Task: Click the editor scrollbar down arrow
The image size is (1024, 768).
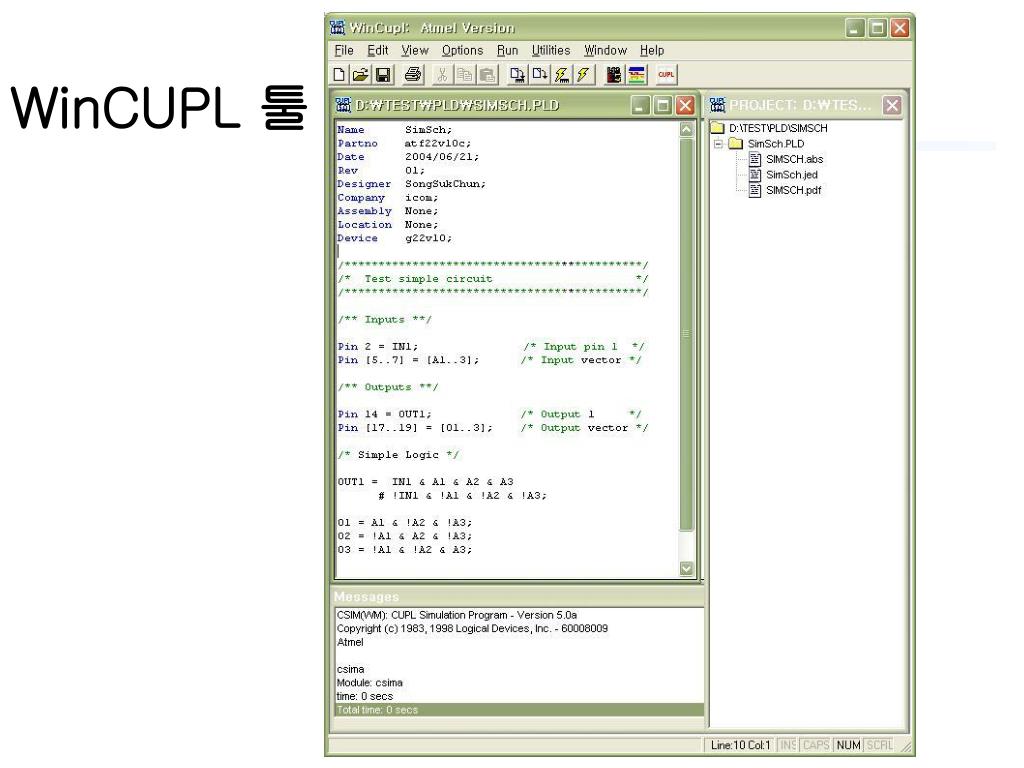Action: (x=686, y=568)
